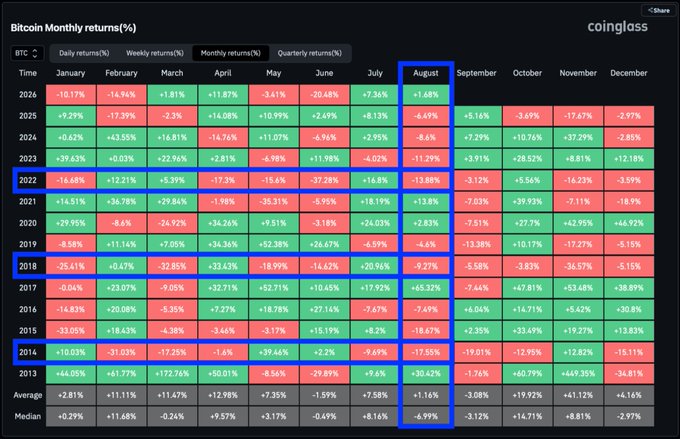This screenshot has width=680, height=439.
Task: Click the February column header
Action: pyautogui.click(x=121, y=73)
